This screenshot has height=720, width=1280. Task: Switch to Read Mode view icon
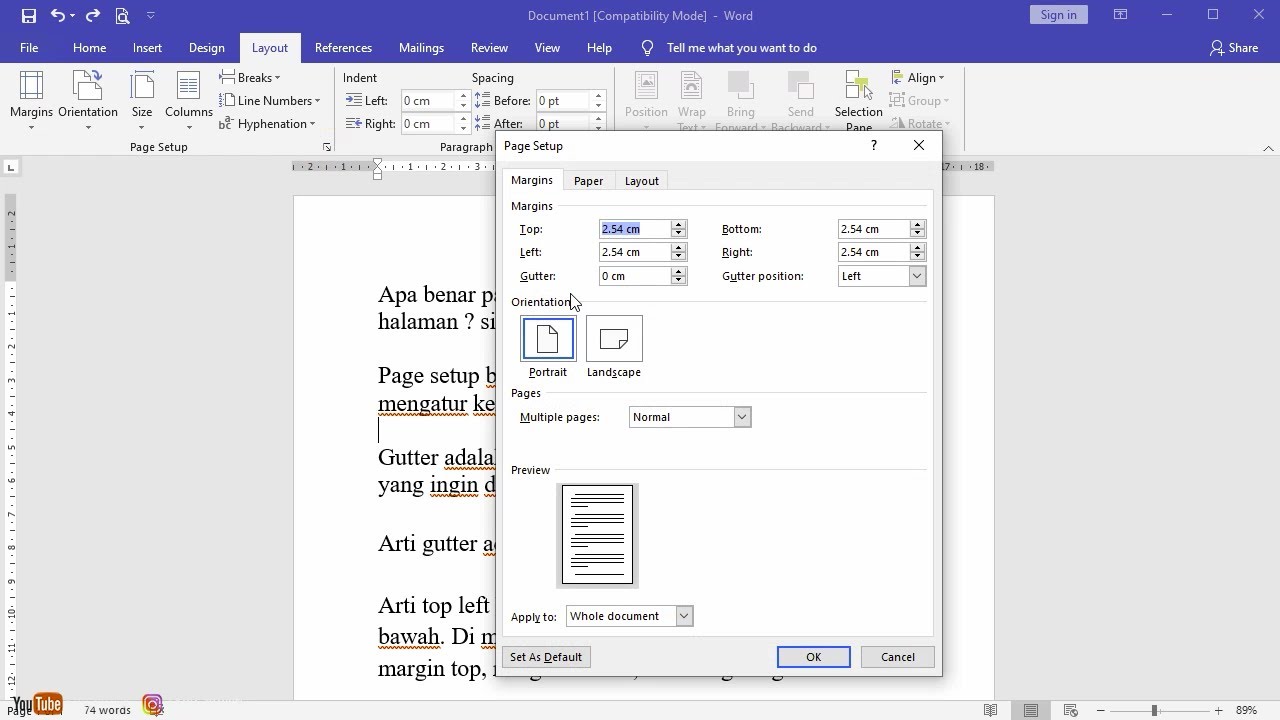click(990, 710)
